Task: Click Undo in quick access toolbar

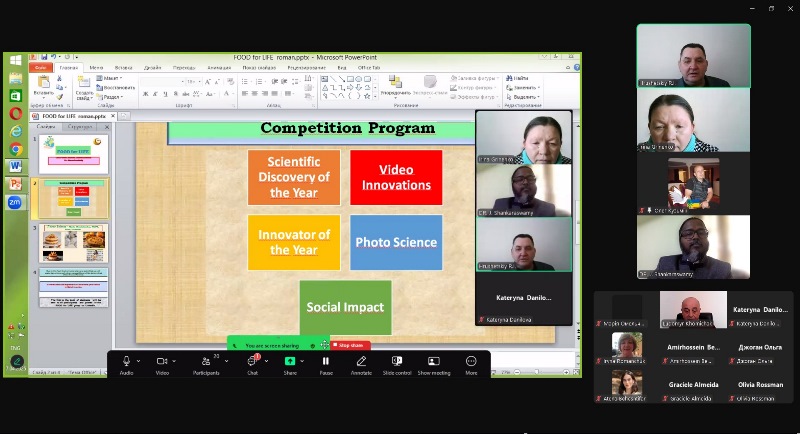Action: coord(53,57)
